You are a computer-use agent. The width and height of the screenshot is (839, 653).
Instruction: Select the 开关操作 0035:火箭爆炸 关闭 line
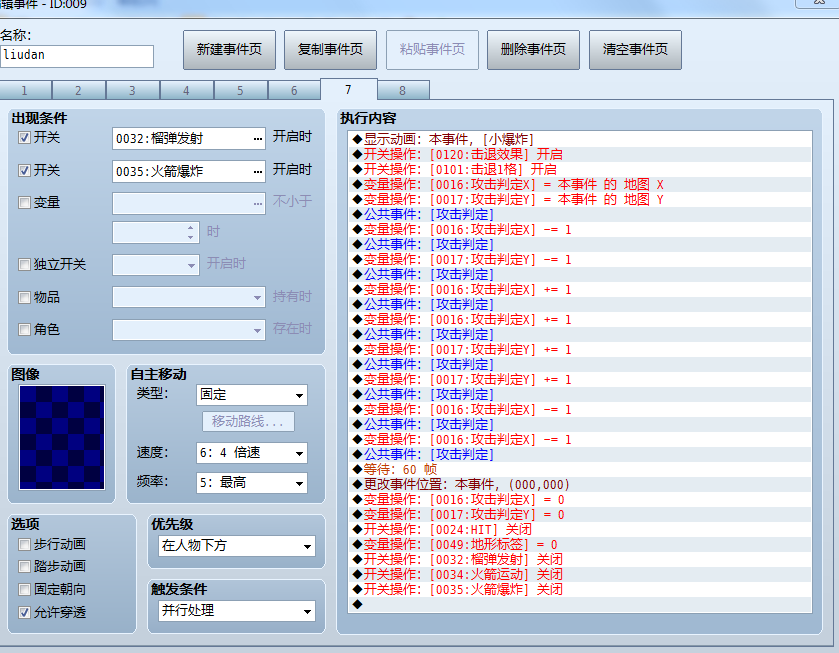(580, 589)
